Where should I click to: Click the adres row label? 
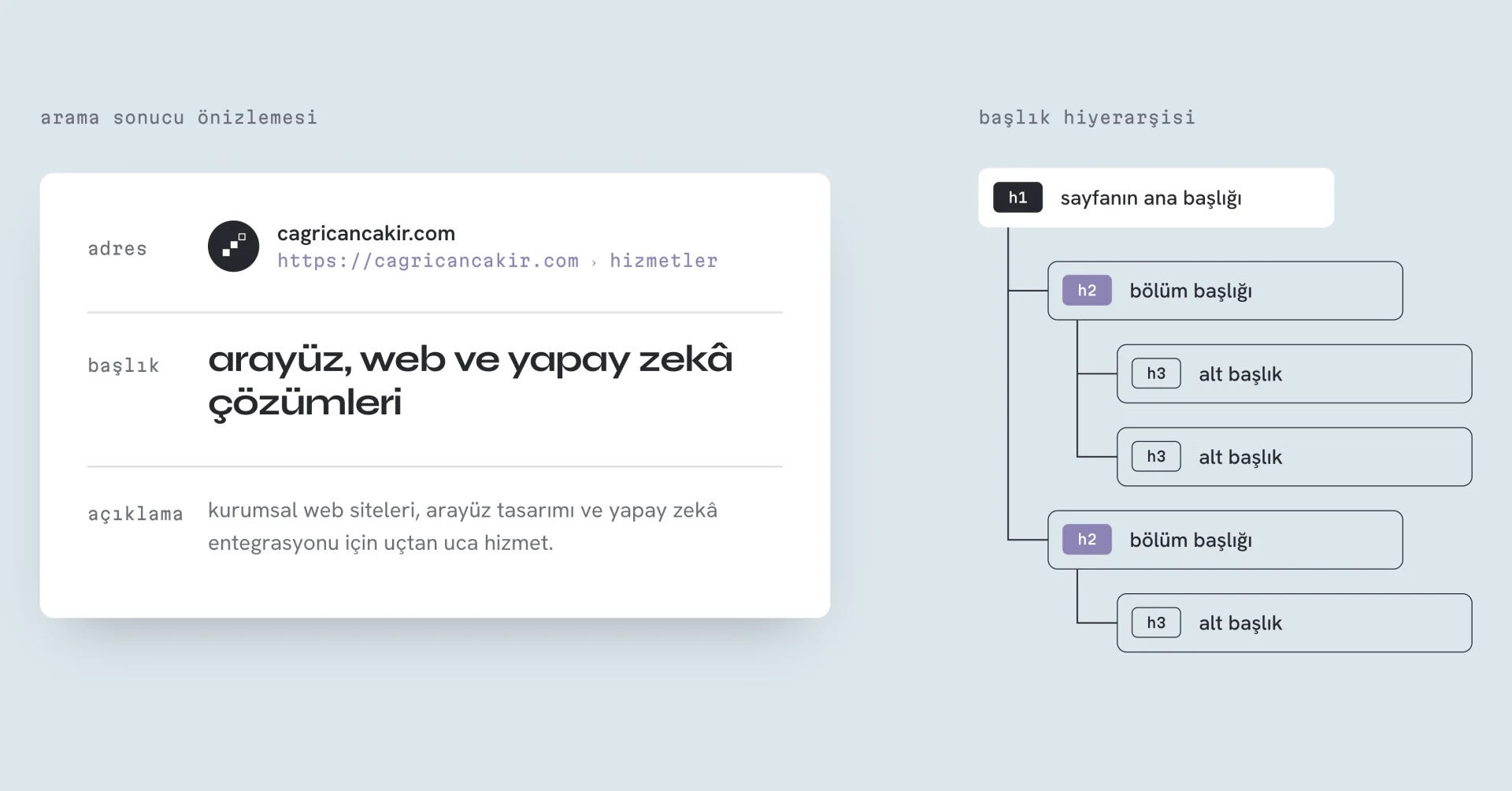(117, 249)
